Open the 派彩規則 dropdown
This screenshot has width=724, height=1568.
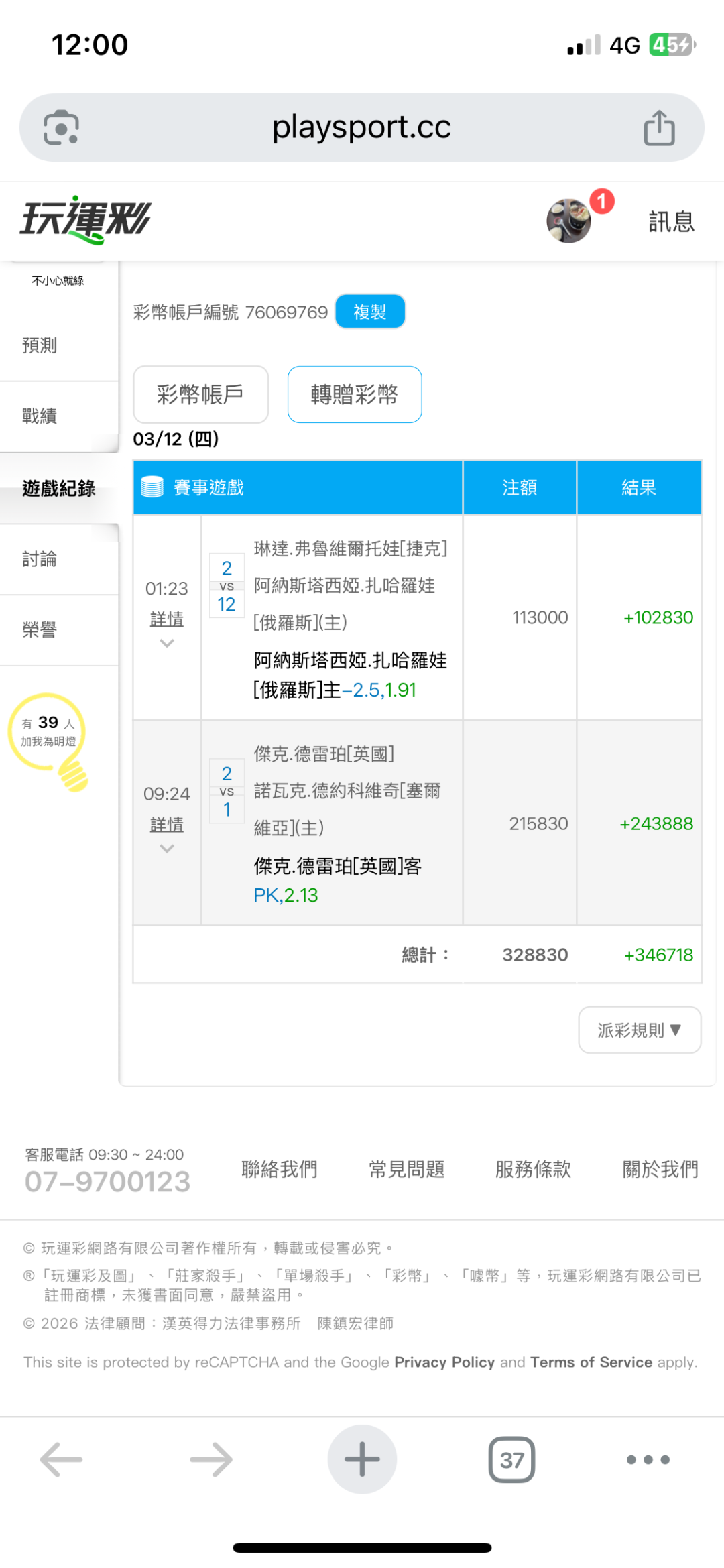640,1030
